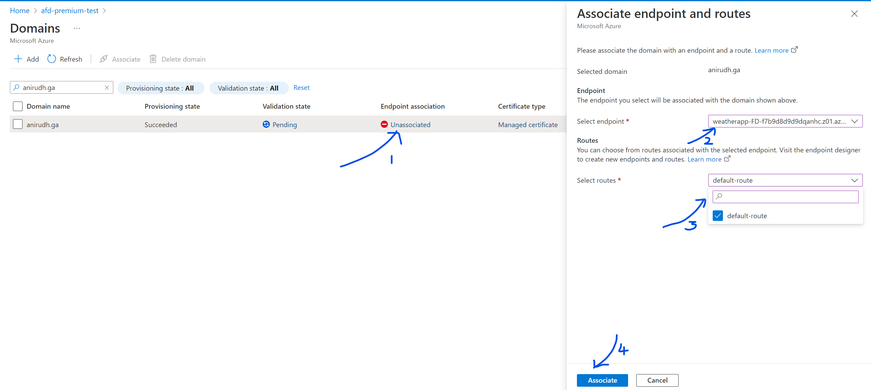Sort by Endpoint association column header
This screenshot has height=390, width=871.
pos(413,107)
